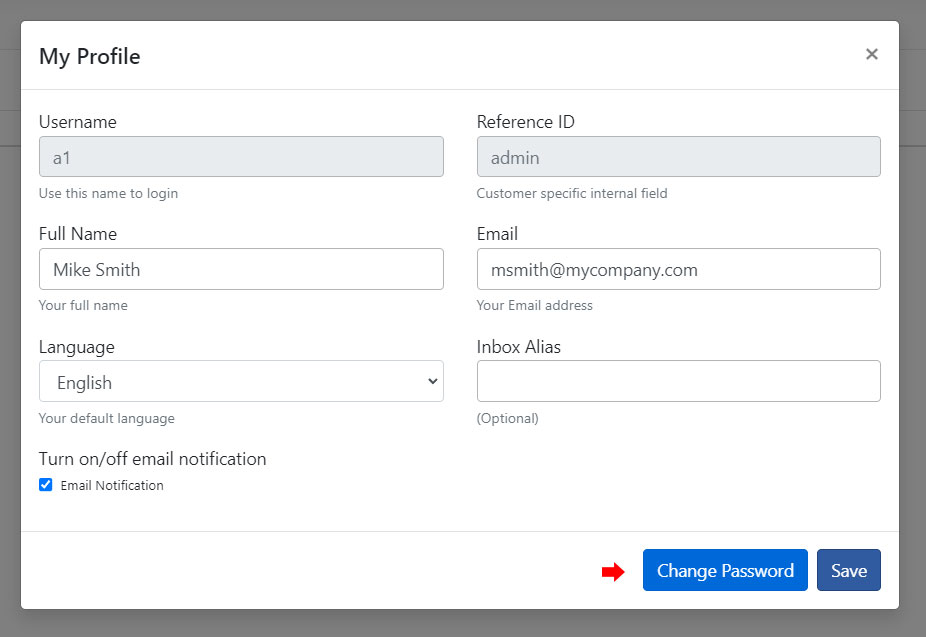Click the Change Password button
Viewport: 926px width, 637px height.
pos(725,570)
